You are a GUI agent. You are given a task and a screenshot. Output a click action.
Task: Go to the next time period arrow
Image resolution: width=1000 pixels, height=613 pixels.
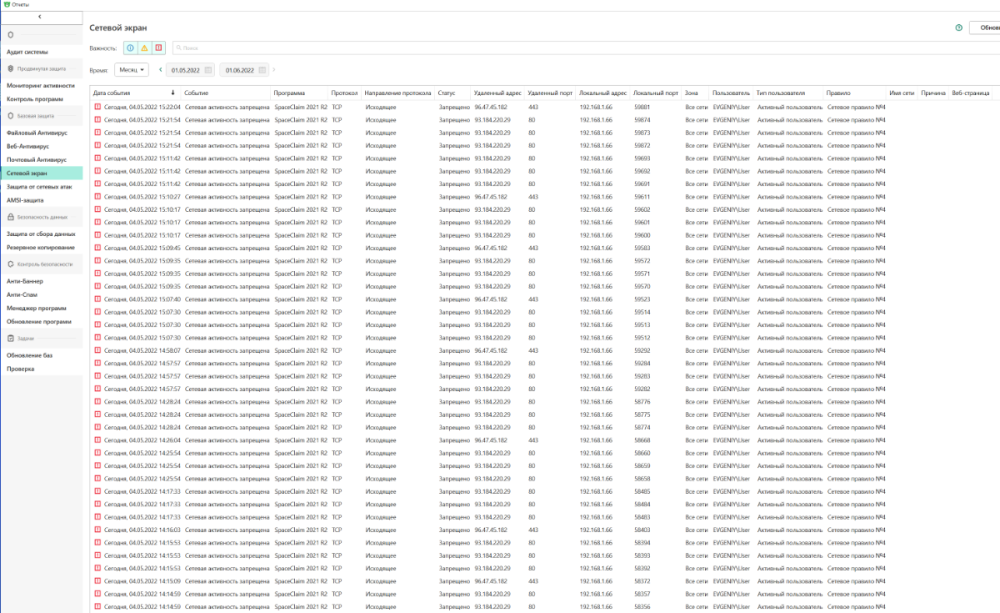tap(274, 70)
